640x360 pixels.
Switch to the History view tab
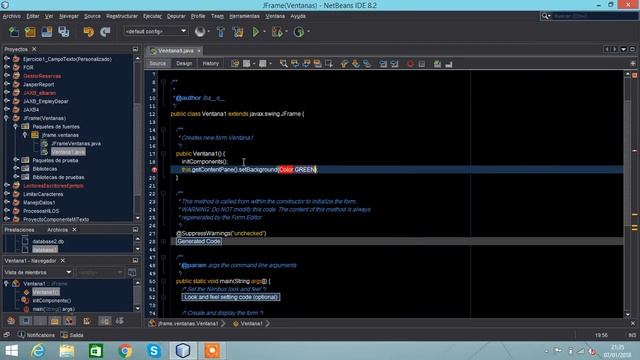pyautogui.click(x=211, y=64)
